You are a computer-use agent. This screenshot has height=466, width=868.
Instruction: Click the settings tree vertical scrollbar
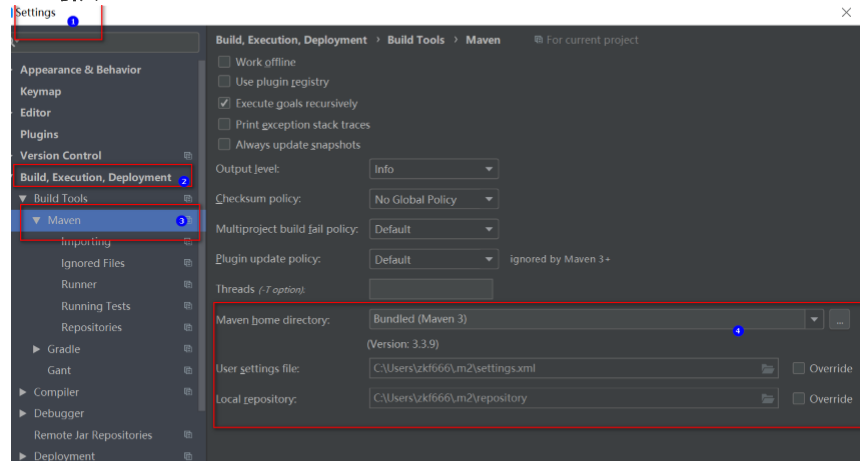coord(202,235)
